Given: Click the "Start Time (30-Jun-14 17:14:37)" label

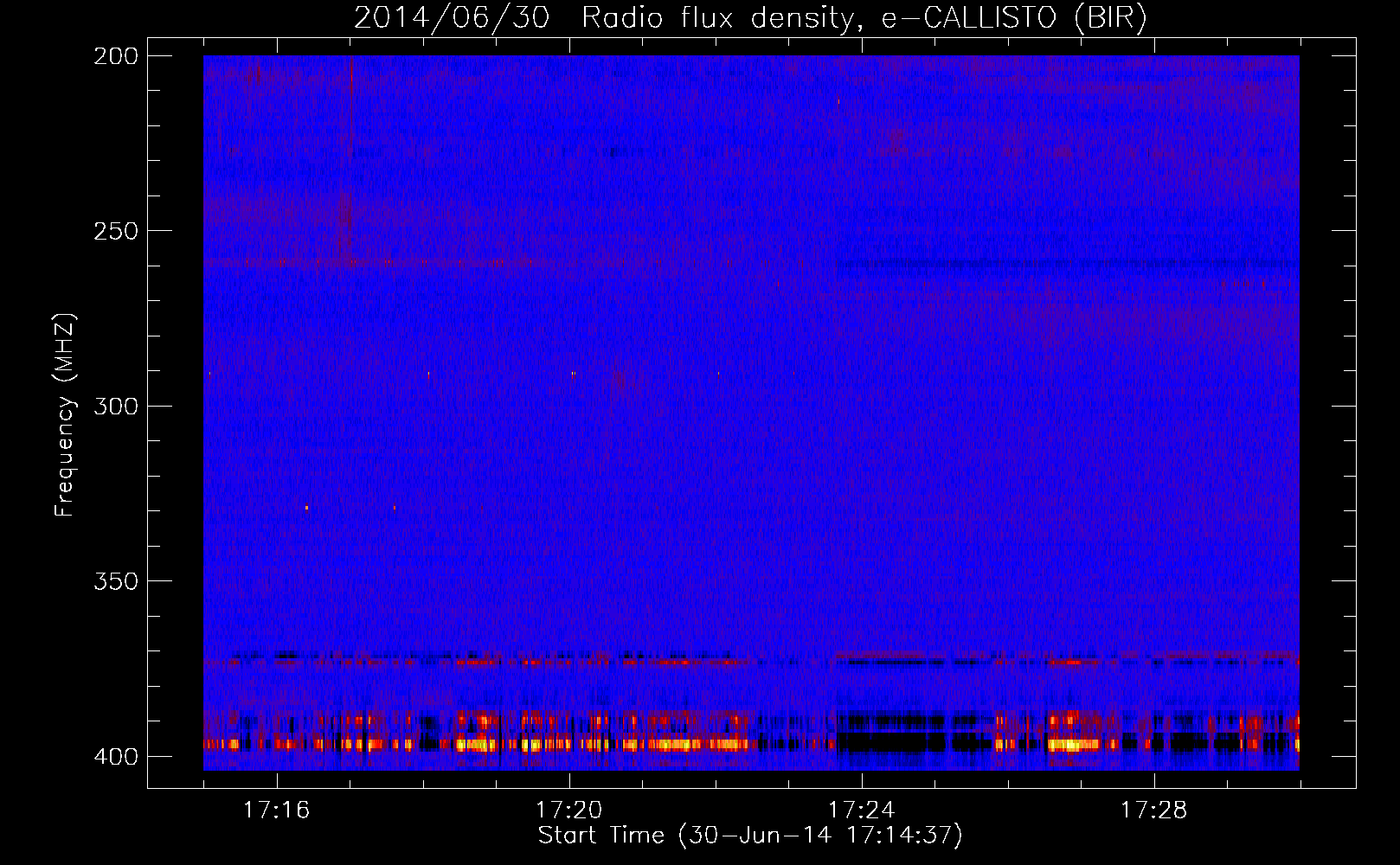Looking at the screenshot, I should pyautogui.click(x=750, y=836).
